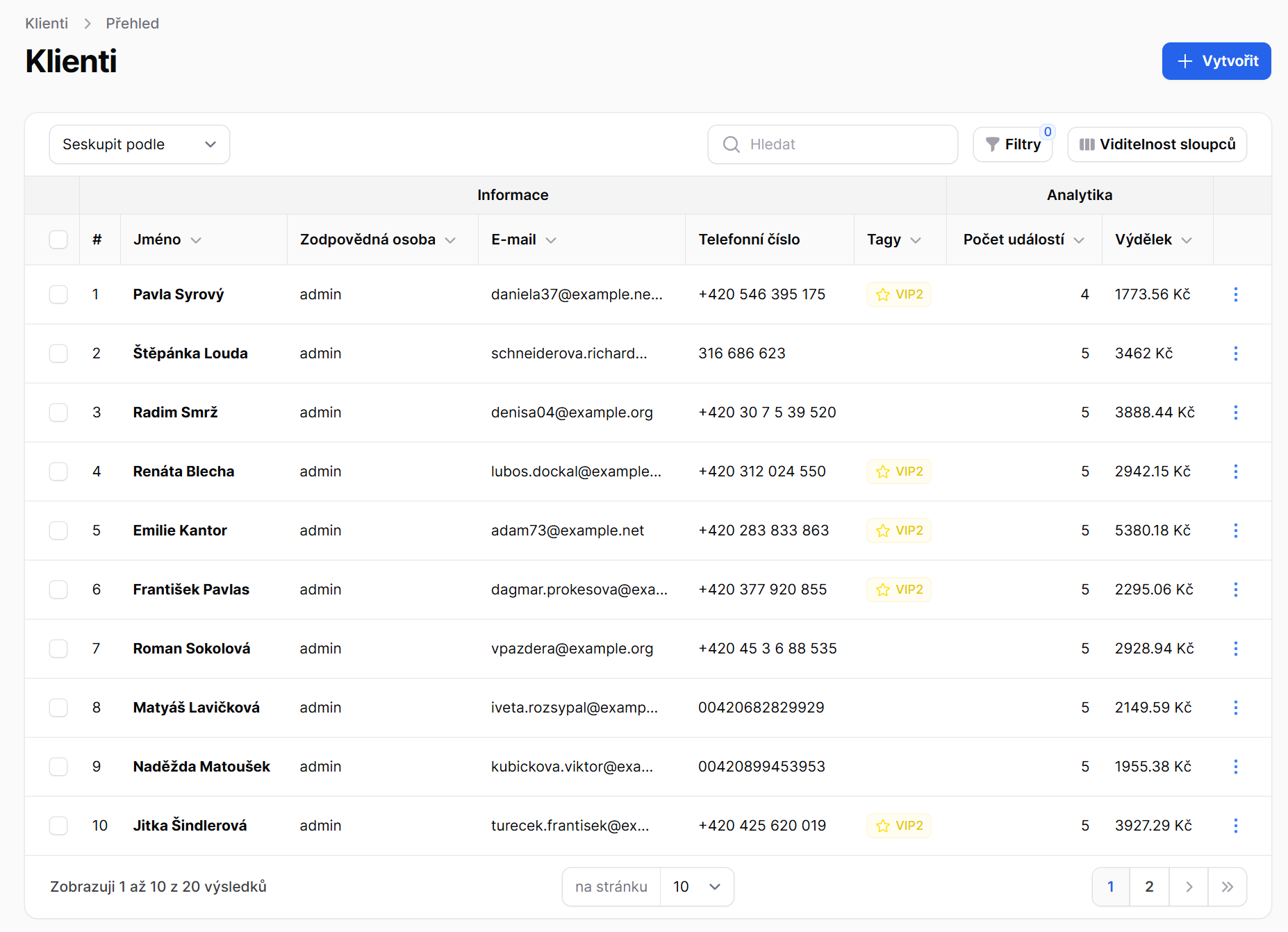
Task: Click phone number 316 686 623
Action: pyautogui.click(x=742, y=353)
